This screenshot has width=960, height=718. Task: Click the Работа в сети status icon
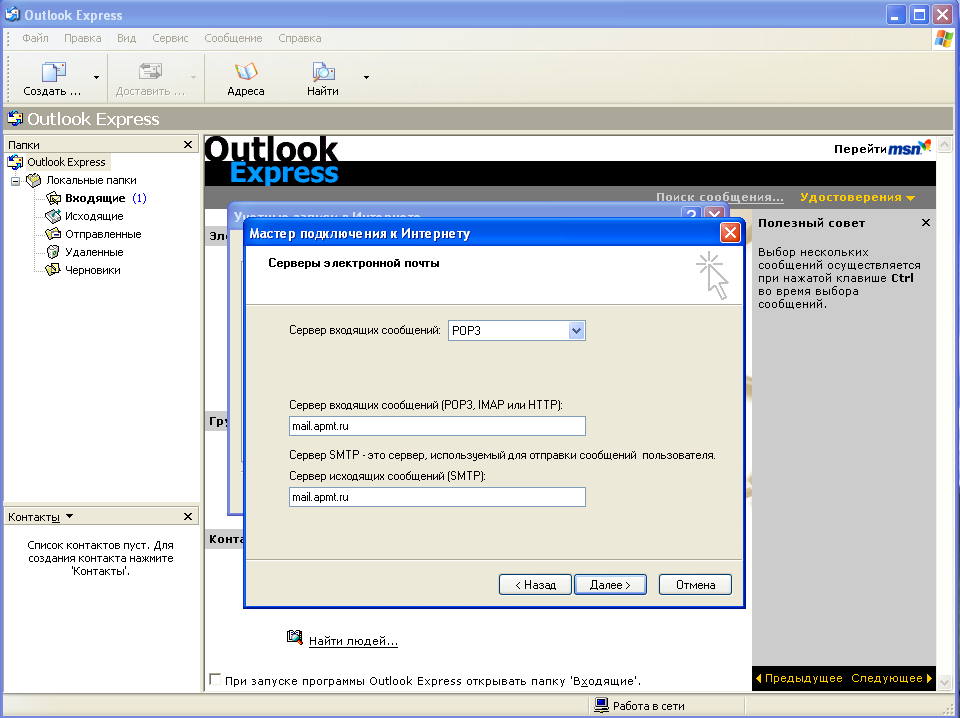click(x=601, y=705)
